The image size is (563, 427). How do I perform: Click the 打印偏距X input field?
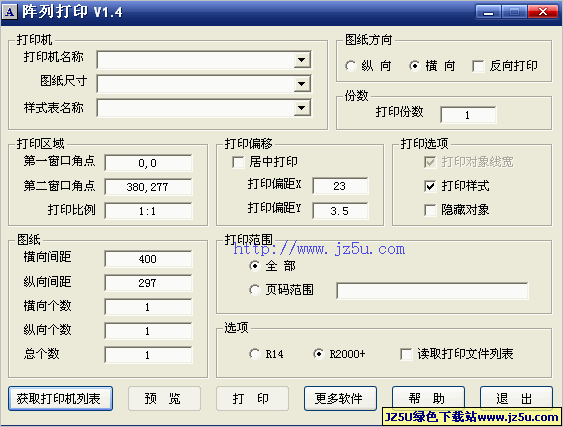tap(340, 186)
